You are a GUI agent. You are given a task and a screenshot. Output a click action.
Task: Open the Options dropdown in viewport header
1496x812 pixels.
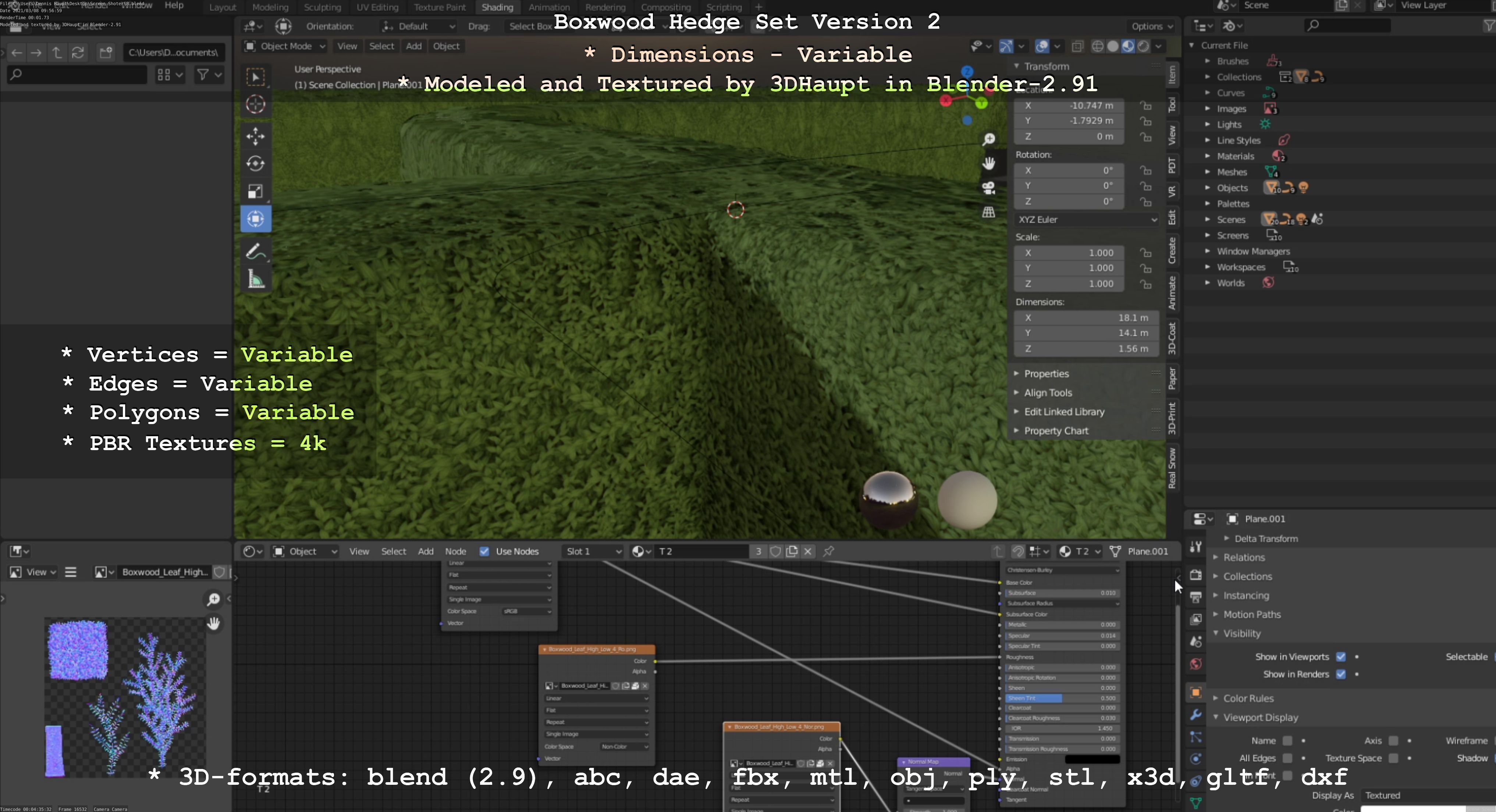[1152, 26]
